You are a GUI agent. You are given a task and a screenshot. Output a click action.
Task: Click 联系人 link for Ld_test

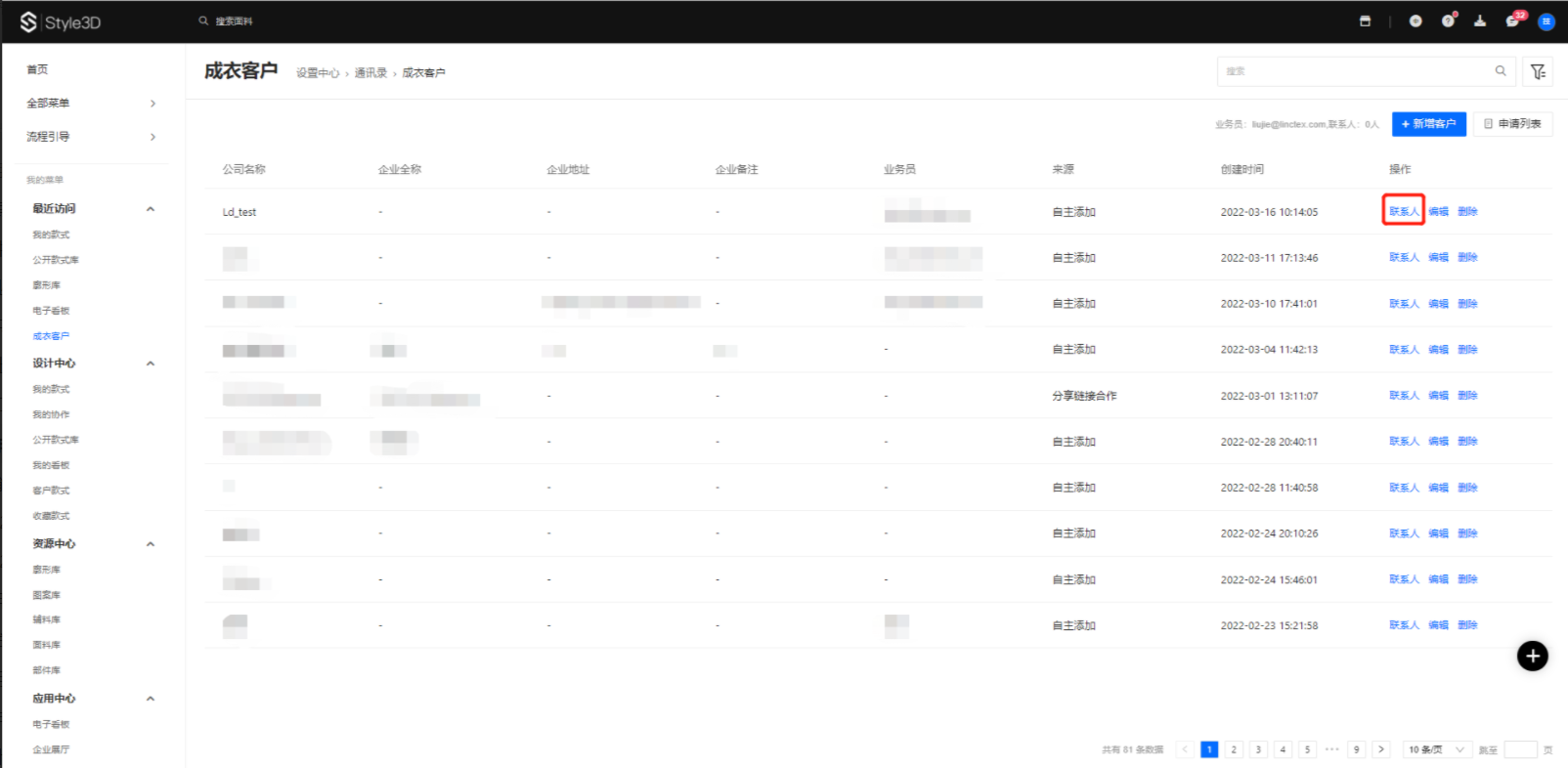click(1403, 211)
